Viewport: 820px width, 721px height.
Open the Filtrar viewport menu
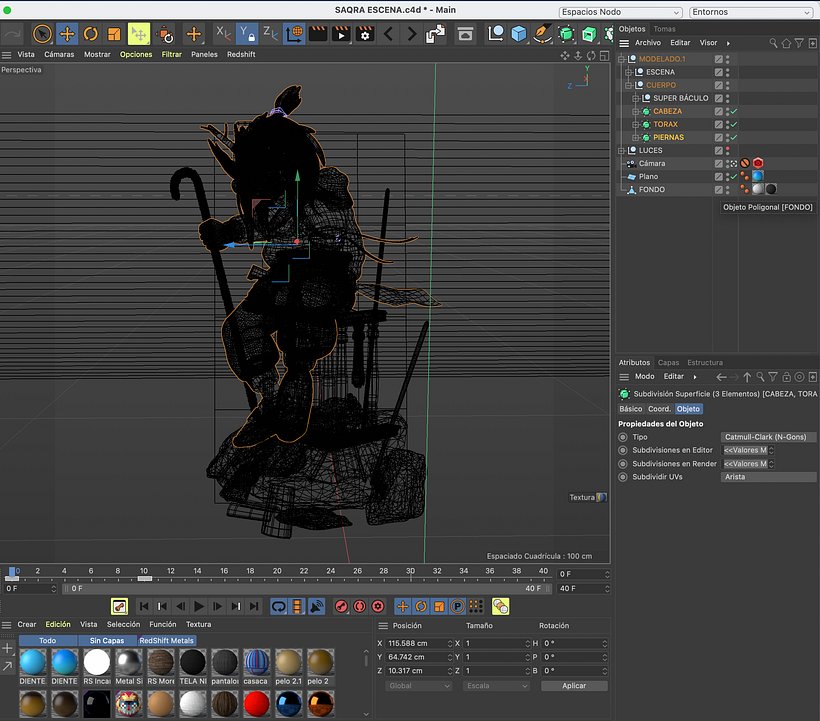pos(172,54)
